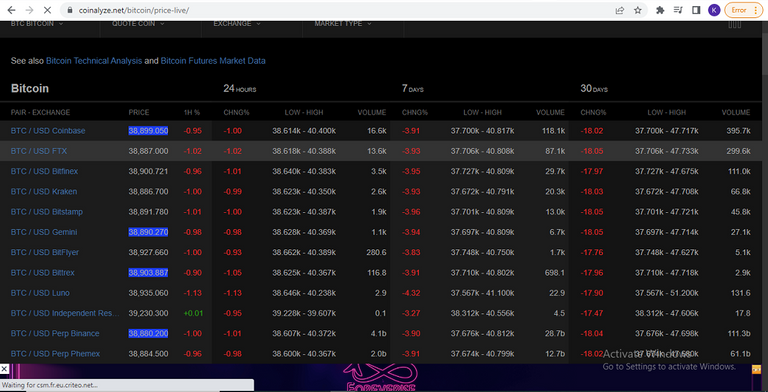
Task: Sort by 7 days CHNG% header
Action: pyautogui.click(x=415, y=112)
